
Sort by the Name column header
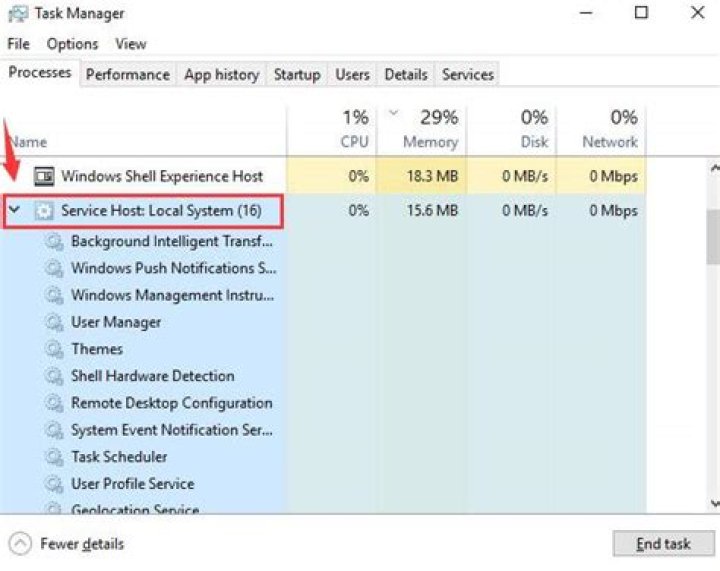143,131
